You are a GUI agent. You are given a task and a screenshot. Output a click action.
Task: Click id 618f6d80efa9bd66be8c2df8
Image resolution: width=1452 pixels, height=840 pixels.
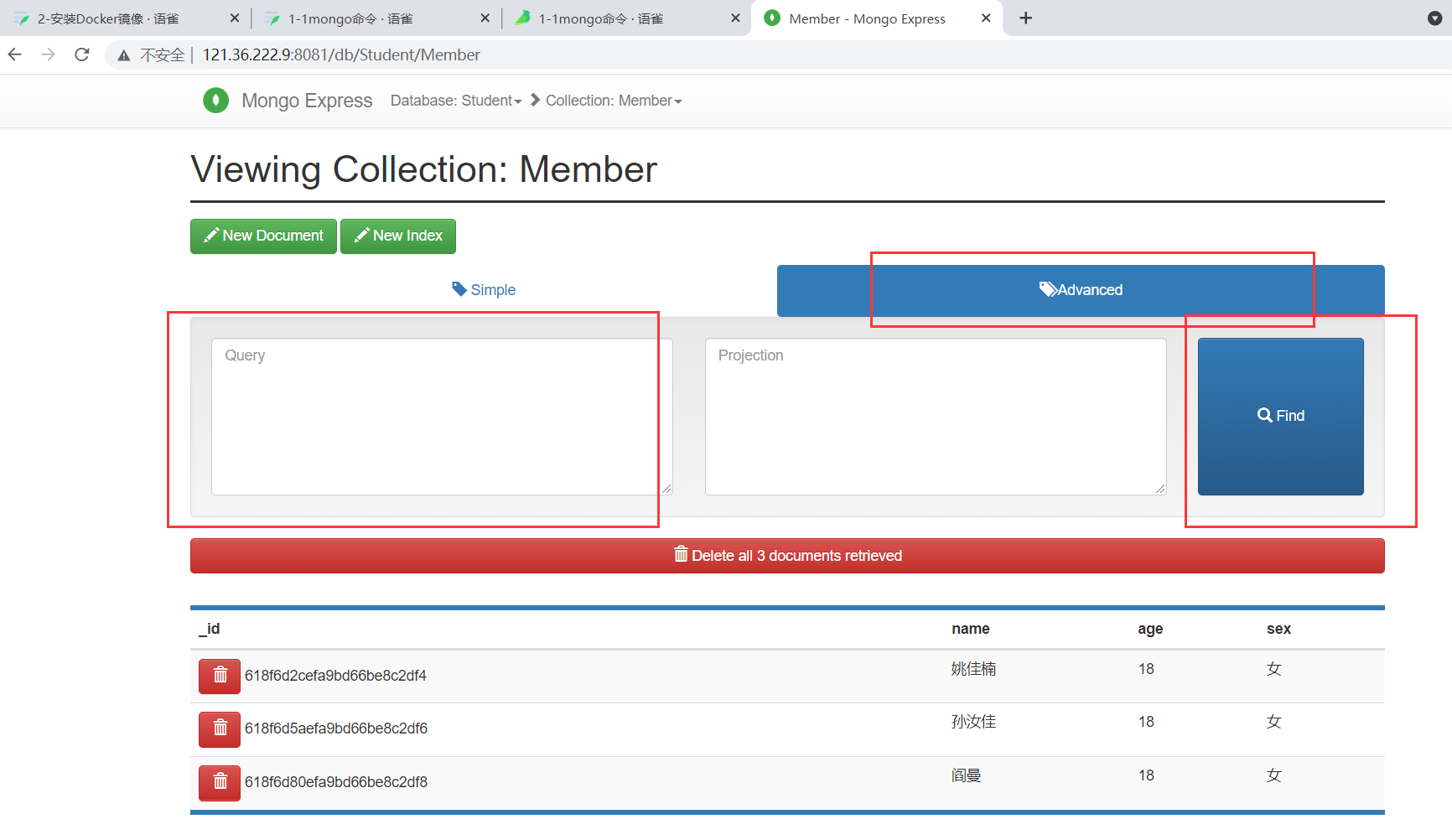pos(336,782)
